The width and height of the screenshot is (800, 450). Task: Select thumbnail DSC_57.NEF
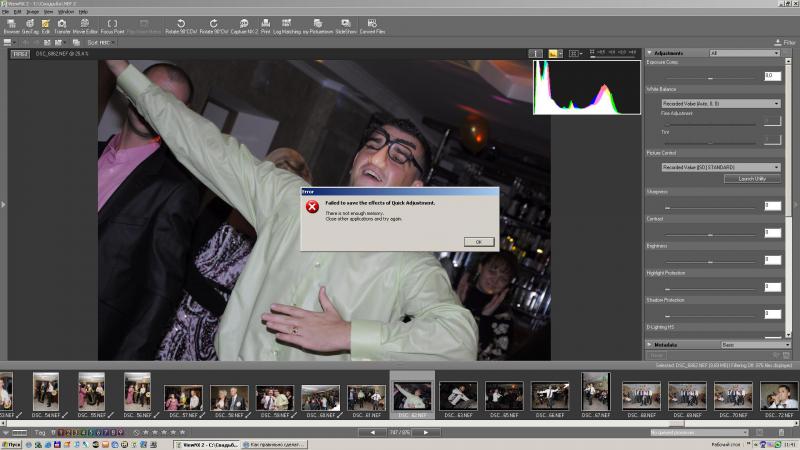[x=183, y=398]
